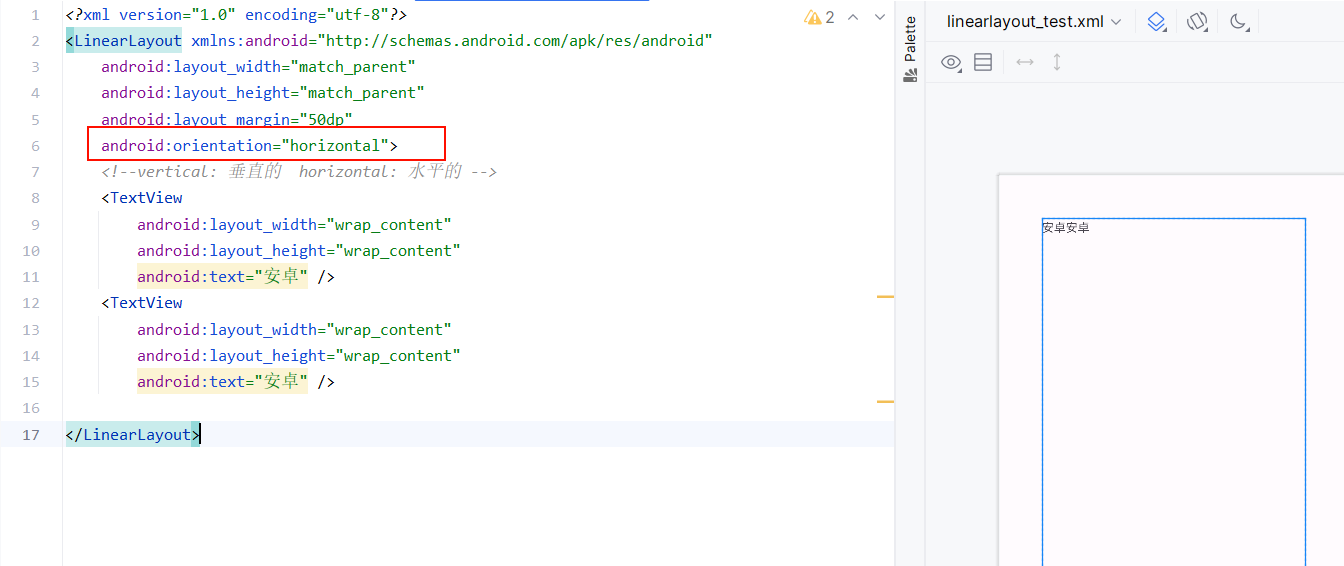Click layout_height "wrap_content" on line 14
Image resolution: width=1344 pixels, height=566 pixels.
click(398, 356)
